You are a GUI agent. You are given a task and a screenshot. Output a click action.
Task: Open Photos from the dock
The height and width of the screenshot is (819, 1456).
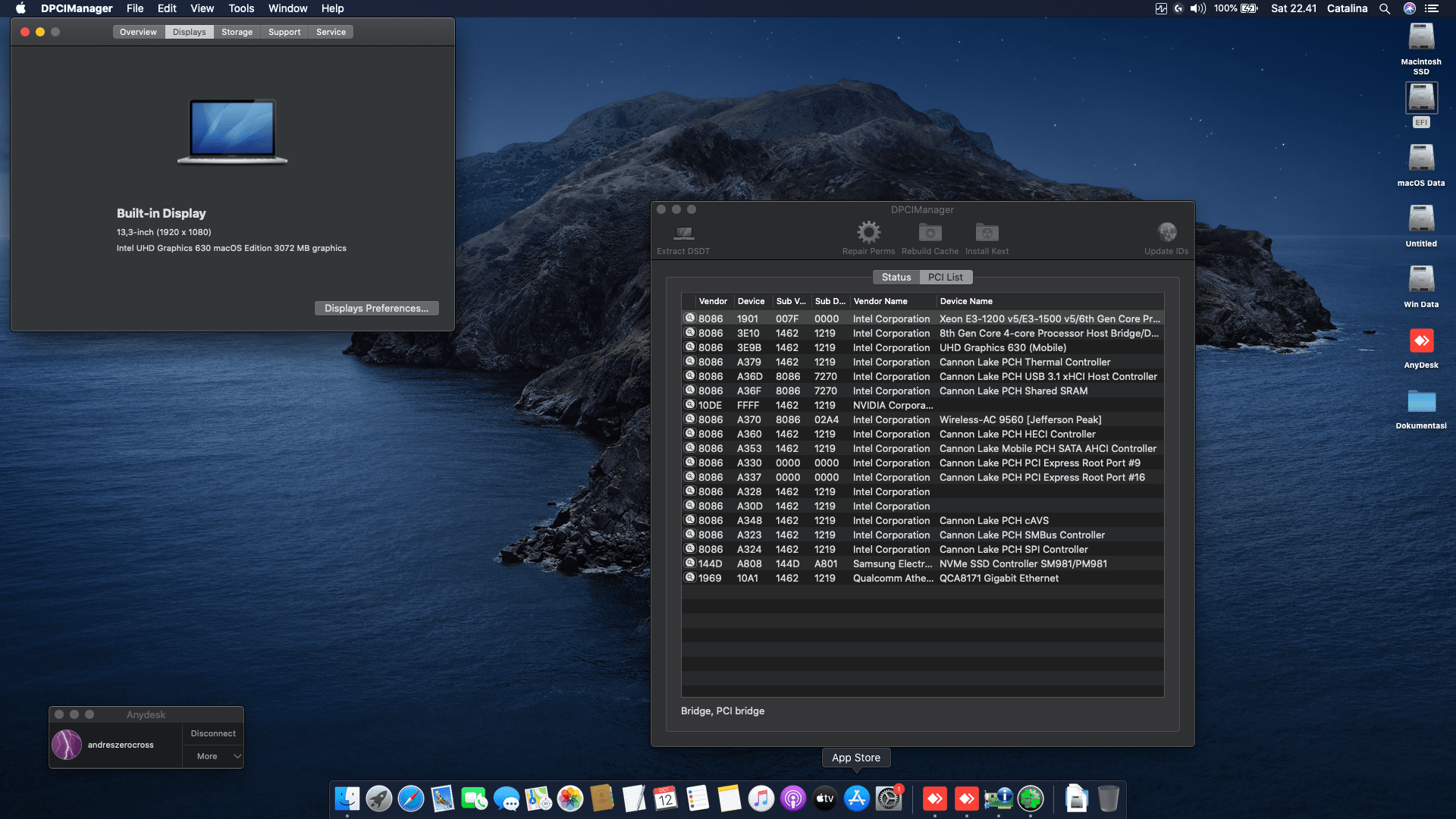click(570, 799)
